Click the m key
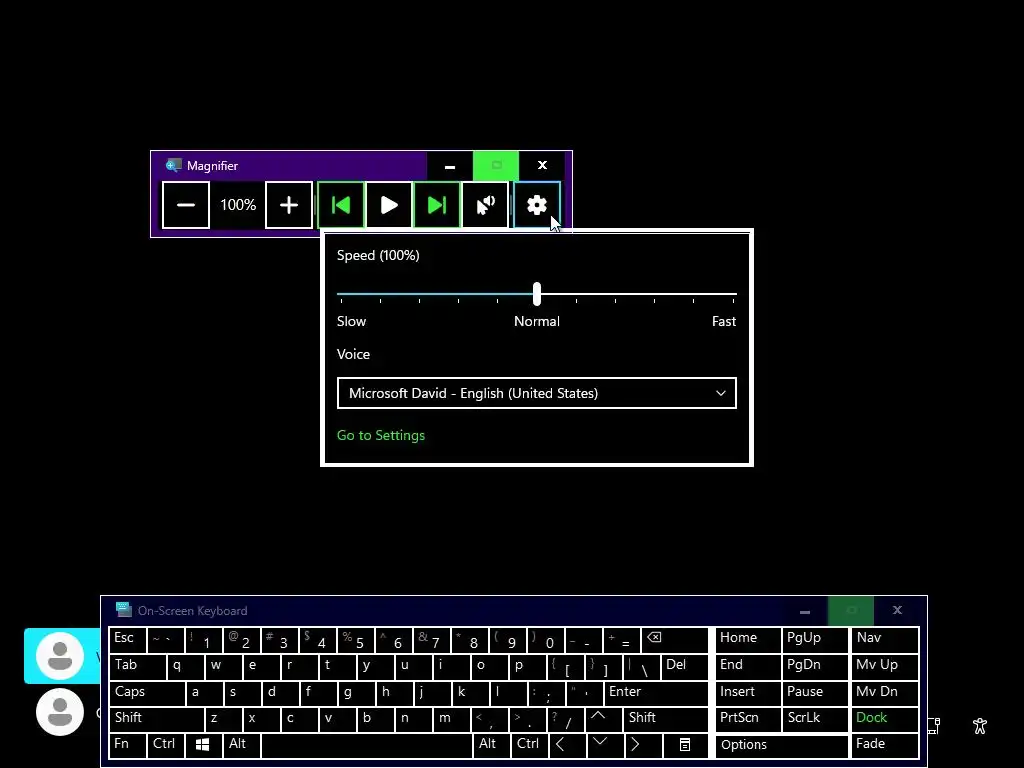Viewport: 1024px width, 768px height. coord(451,719)
